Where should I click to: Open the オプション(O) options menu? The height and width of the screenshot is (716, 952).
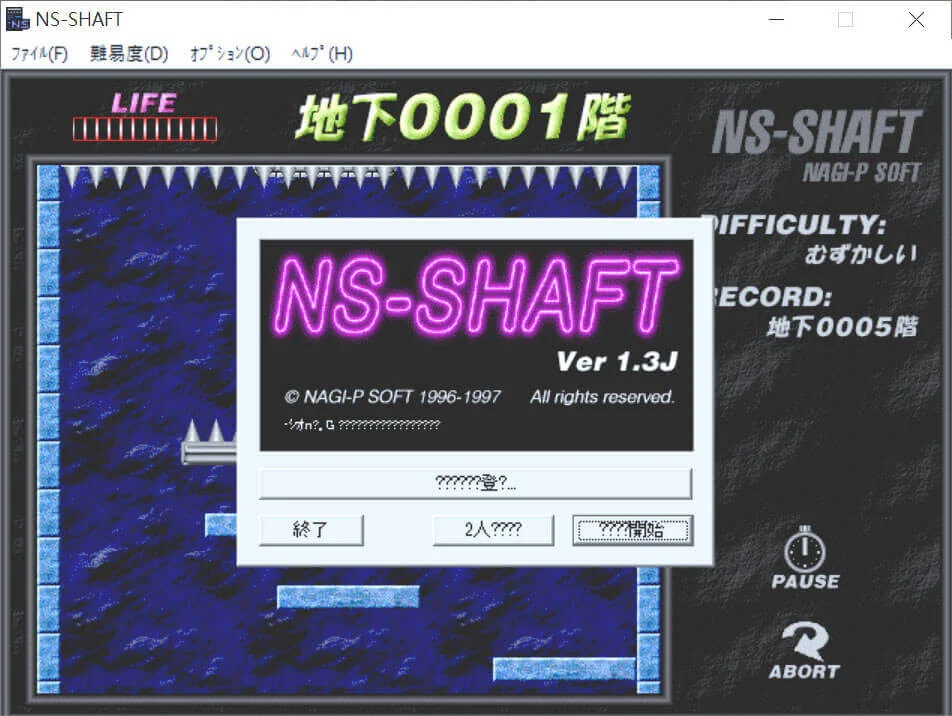230,54
